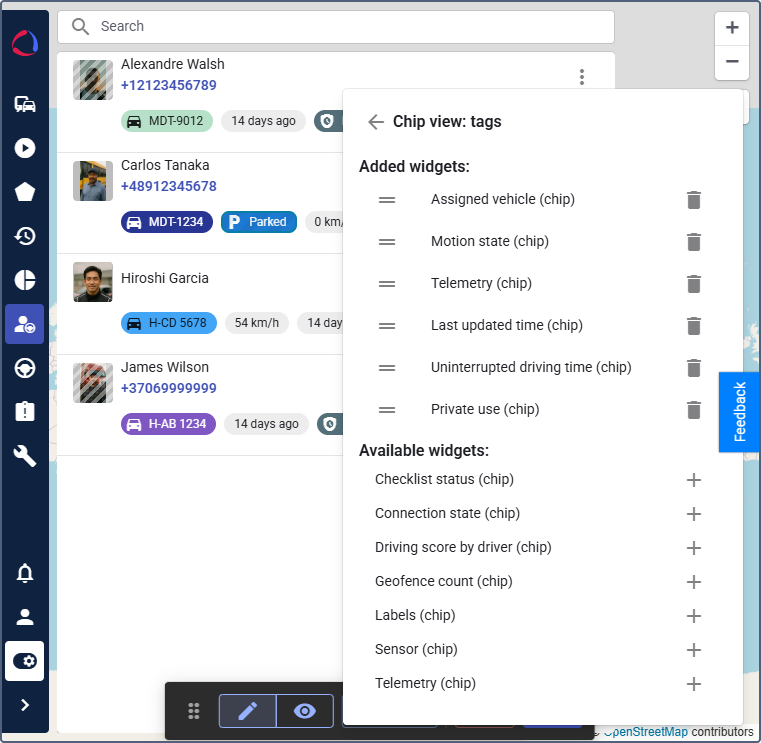Switch to preview mode eye button
Screen dimensions: 761x743
304,711
